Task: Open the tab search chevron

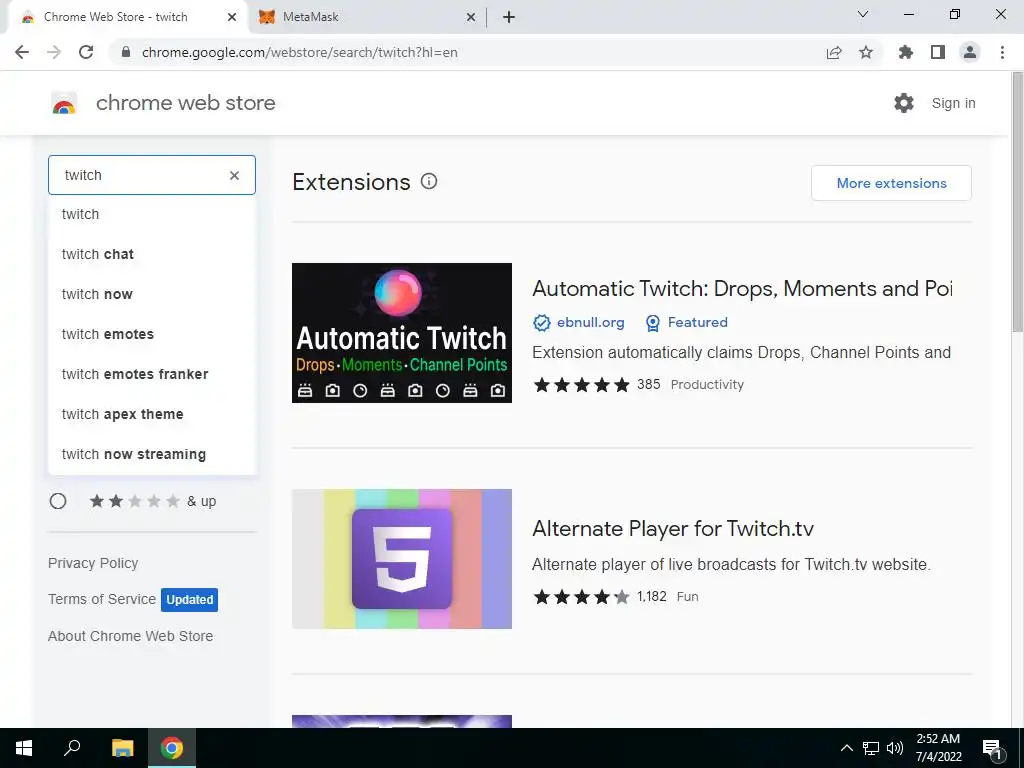Action: (x=863, y=14)
